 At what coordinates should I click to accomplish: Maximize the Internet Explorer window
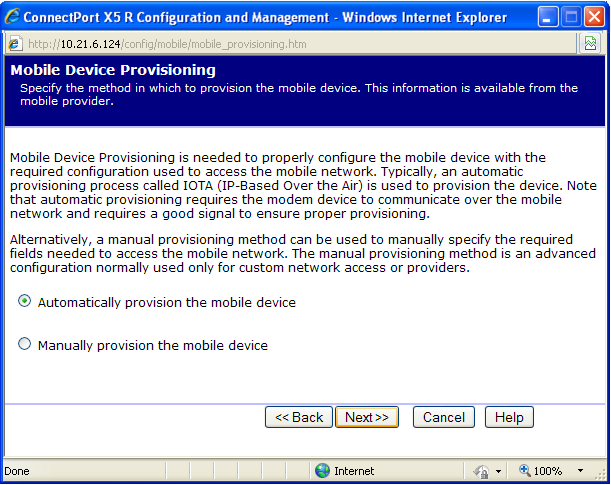coord(571,16)
